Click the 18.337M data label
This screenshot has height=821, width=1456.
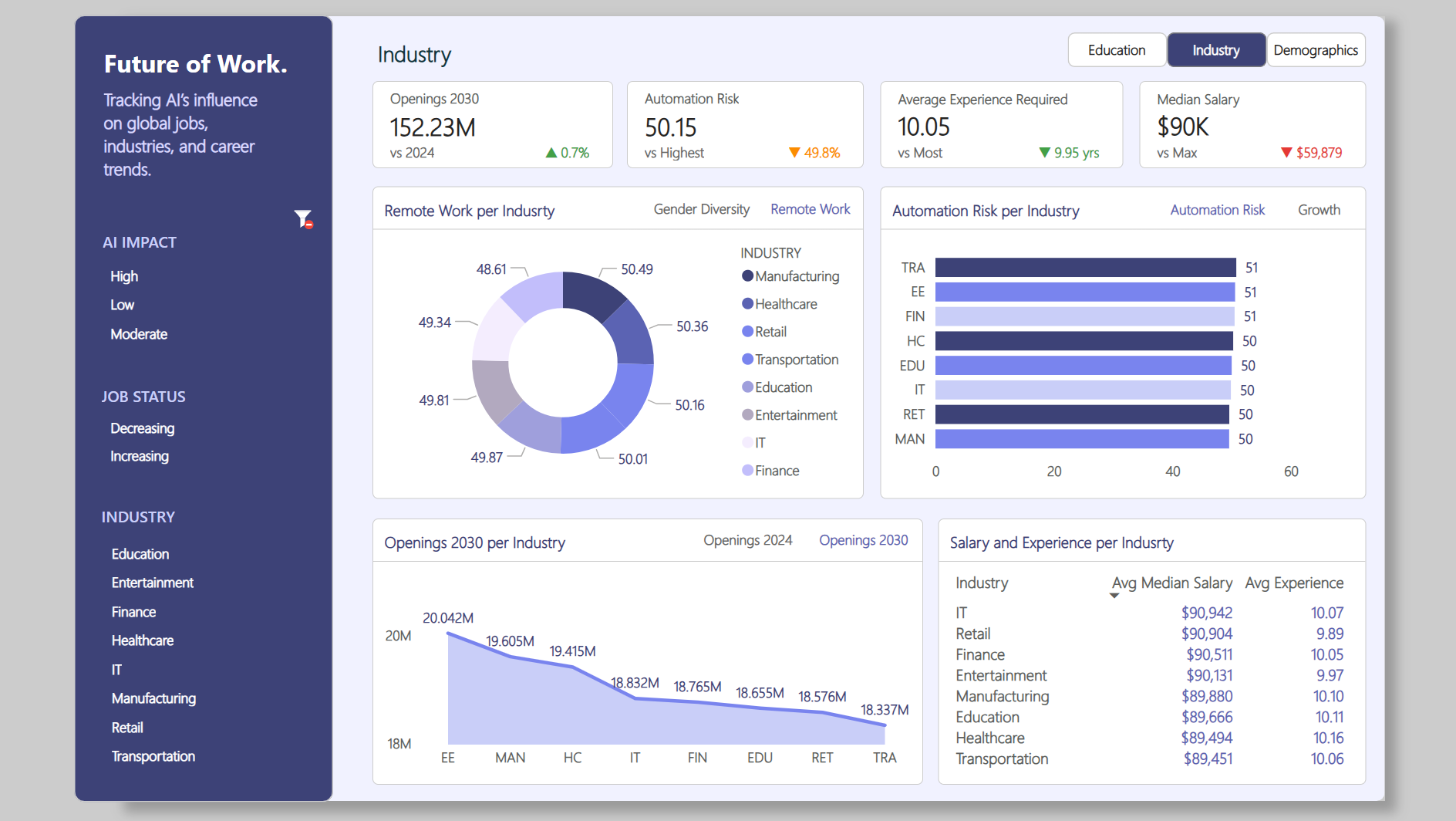tap(885, 710)
